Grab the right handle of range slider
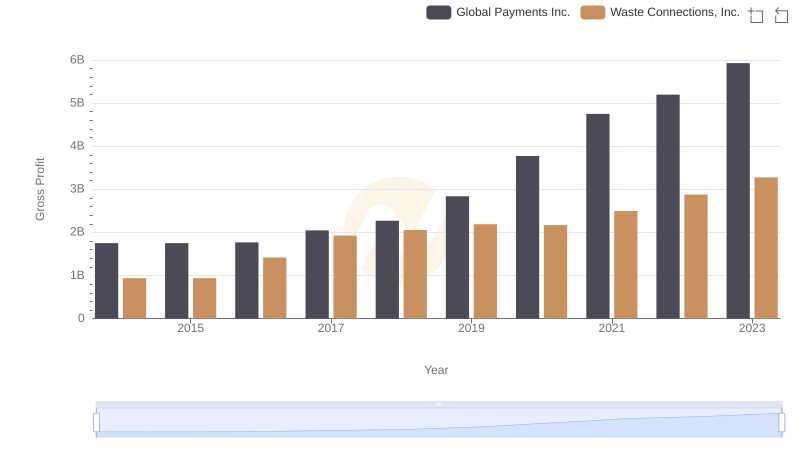800x461 pixels. click(782, 423)
